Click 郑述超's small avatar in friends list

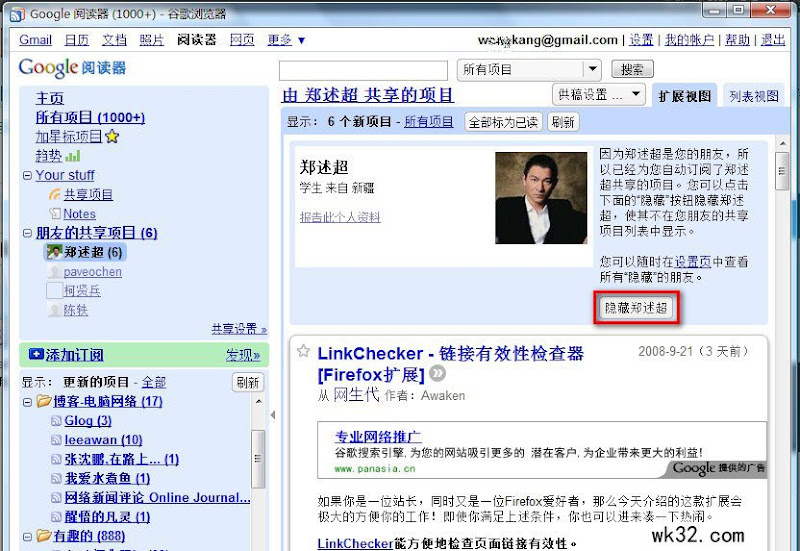coord(54,252)
